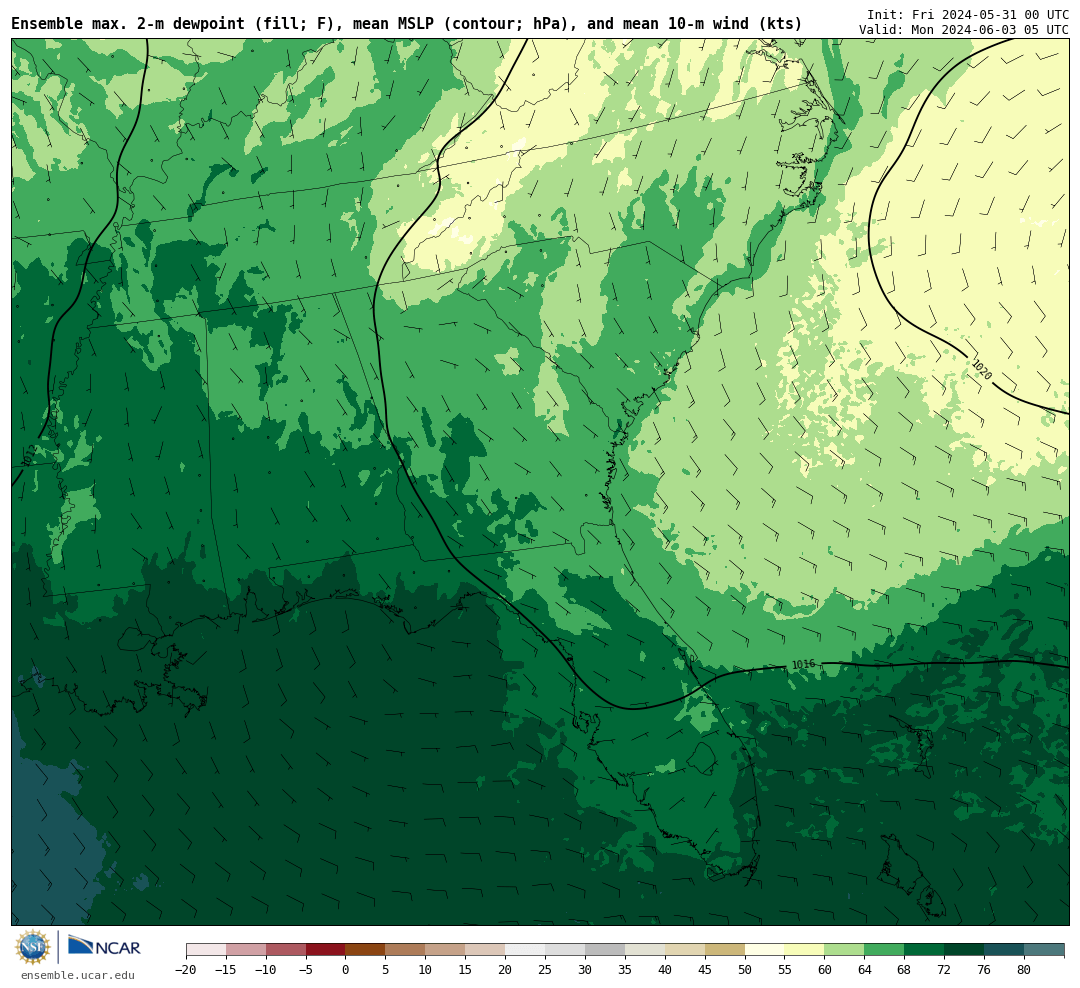
Task: Click the 20 colorbar tick label
Action: pos(506,970)
